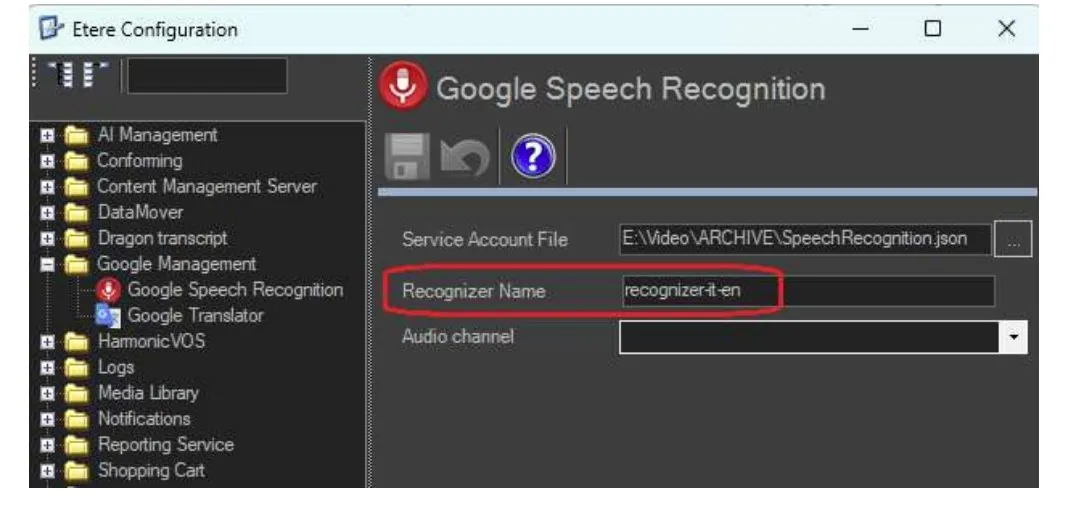Image resolution: width=1088 pixels, height=515 pixels.
Task: Select the Shopping Cart tree item
Action: 150,471
